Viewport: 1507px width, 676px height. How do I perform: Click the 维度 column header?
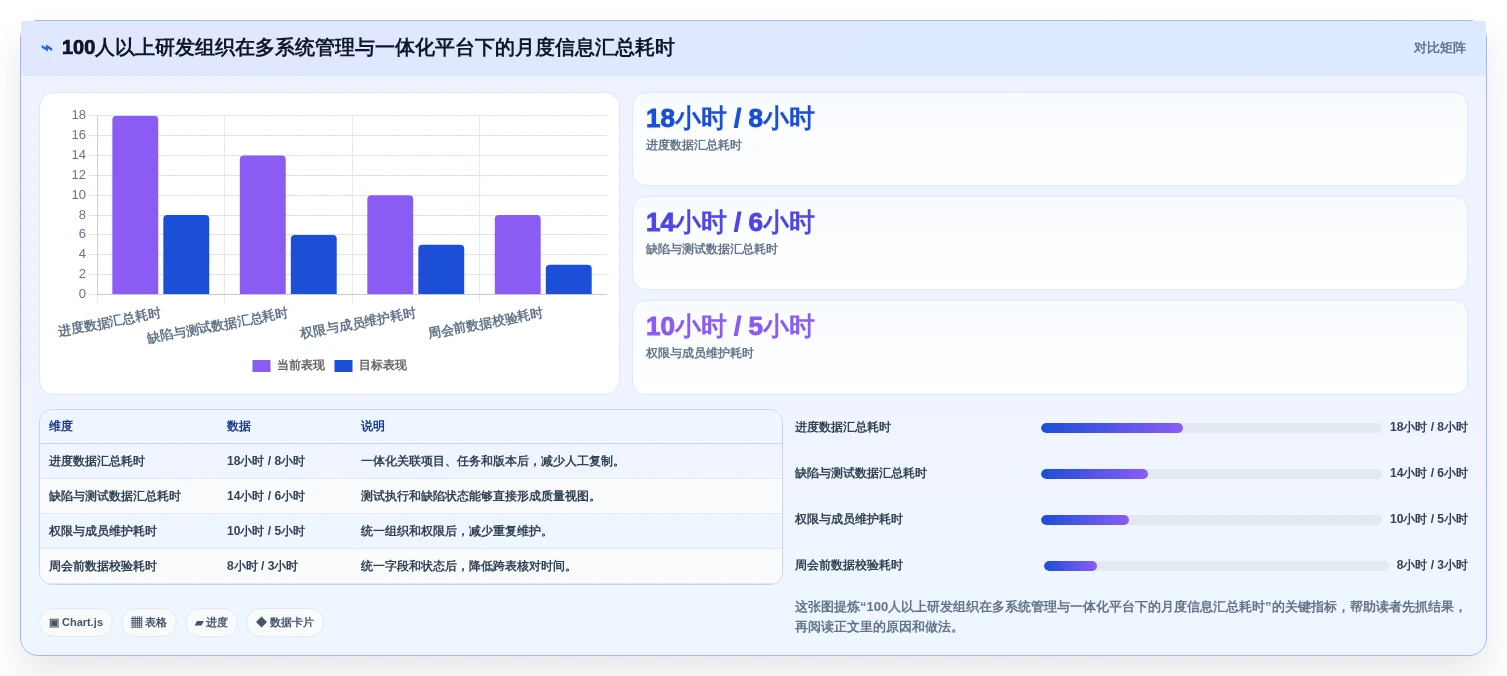point(61,427)
